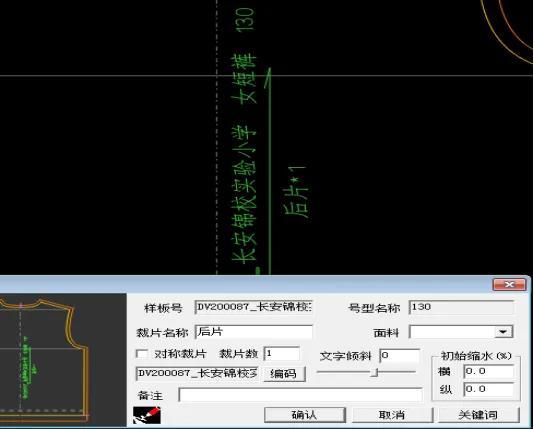Viewport: 534px width, 429px height.
Task: Click the 确认 button
Action: [305, 415]
